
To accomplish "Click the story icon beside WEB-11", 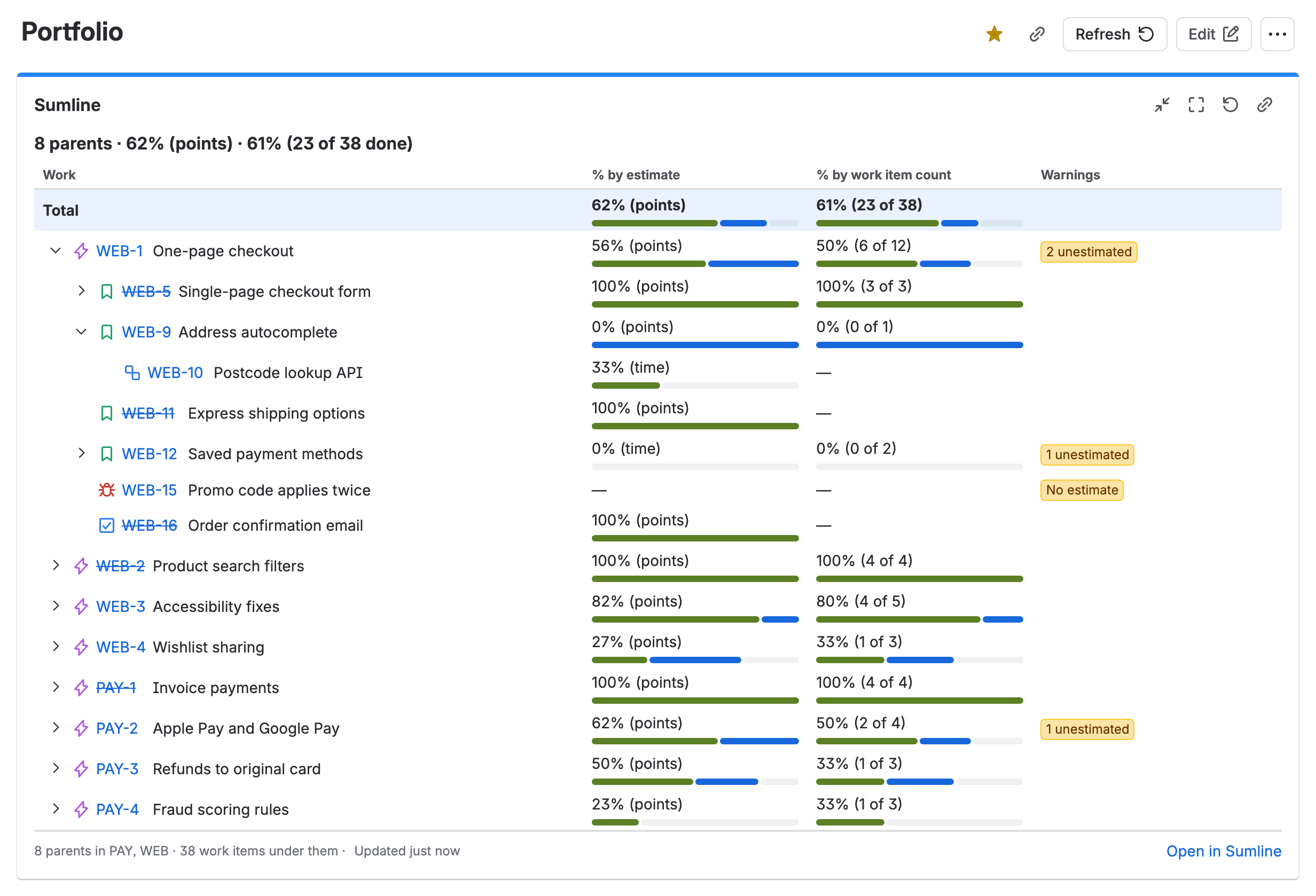I will coord(106,413).
